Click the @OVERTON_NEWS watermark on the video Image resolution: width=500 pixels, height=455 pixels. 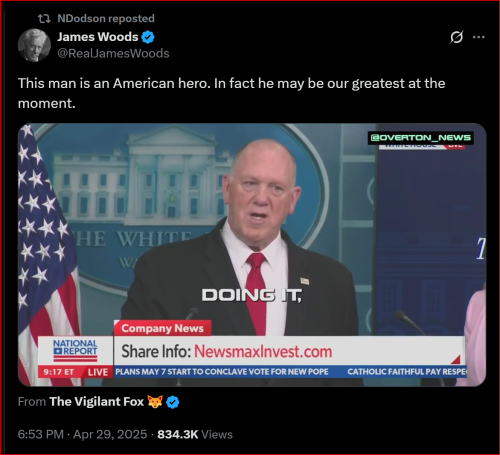point(421,138)
